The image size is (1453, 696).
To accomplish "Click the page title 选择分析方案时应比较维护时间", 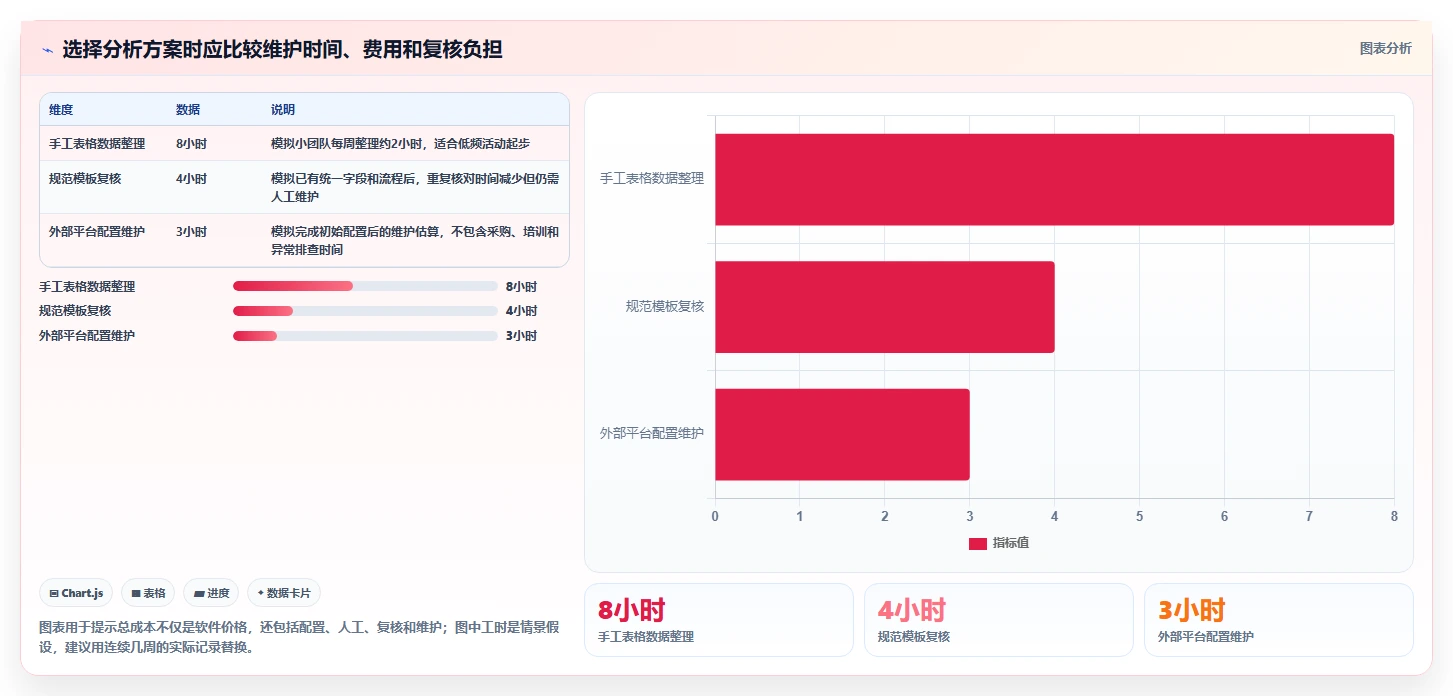I will 282,49.
